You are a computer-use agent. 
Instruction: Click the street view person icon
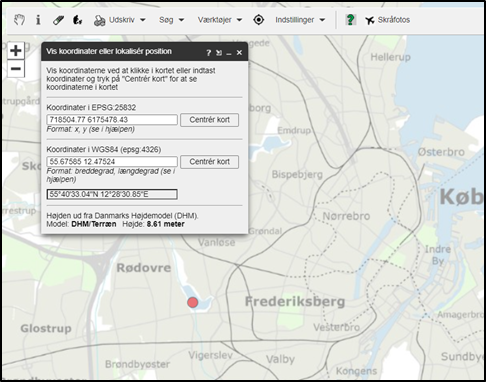click(x=77, y=20)
